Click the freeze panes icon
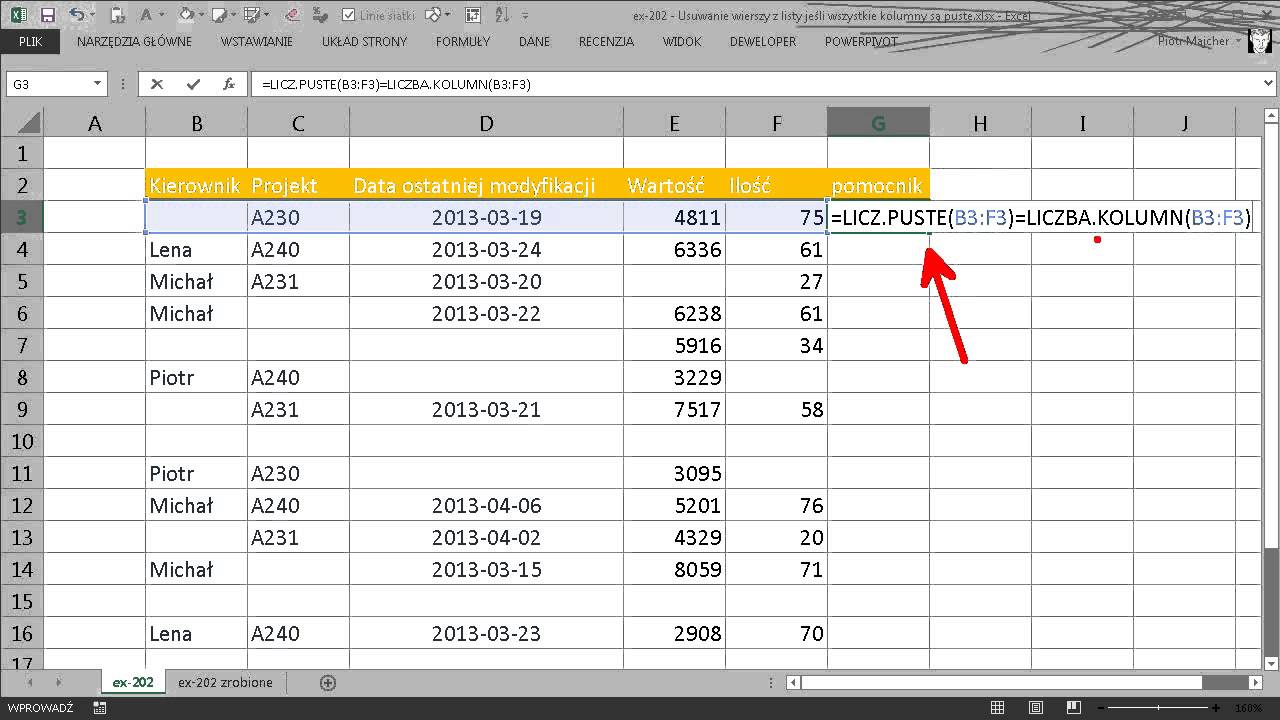Image resolution: width=1280 pixels, height=720 pixels. click(473, 15)
